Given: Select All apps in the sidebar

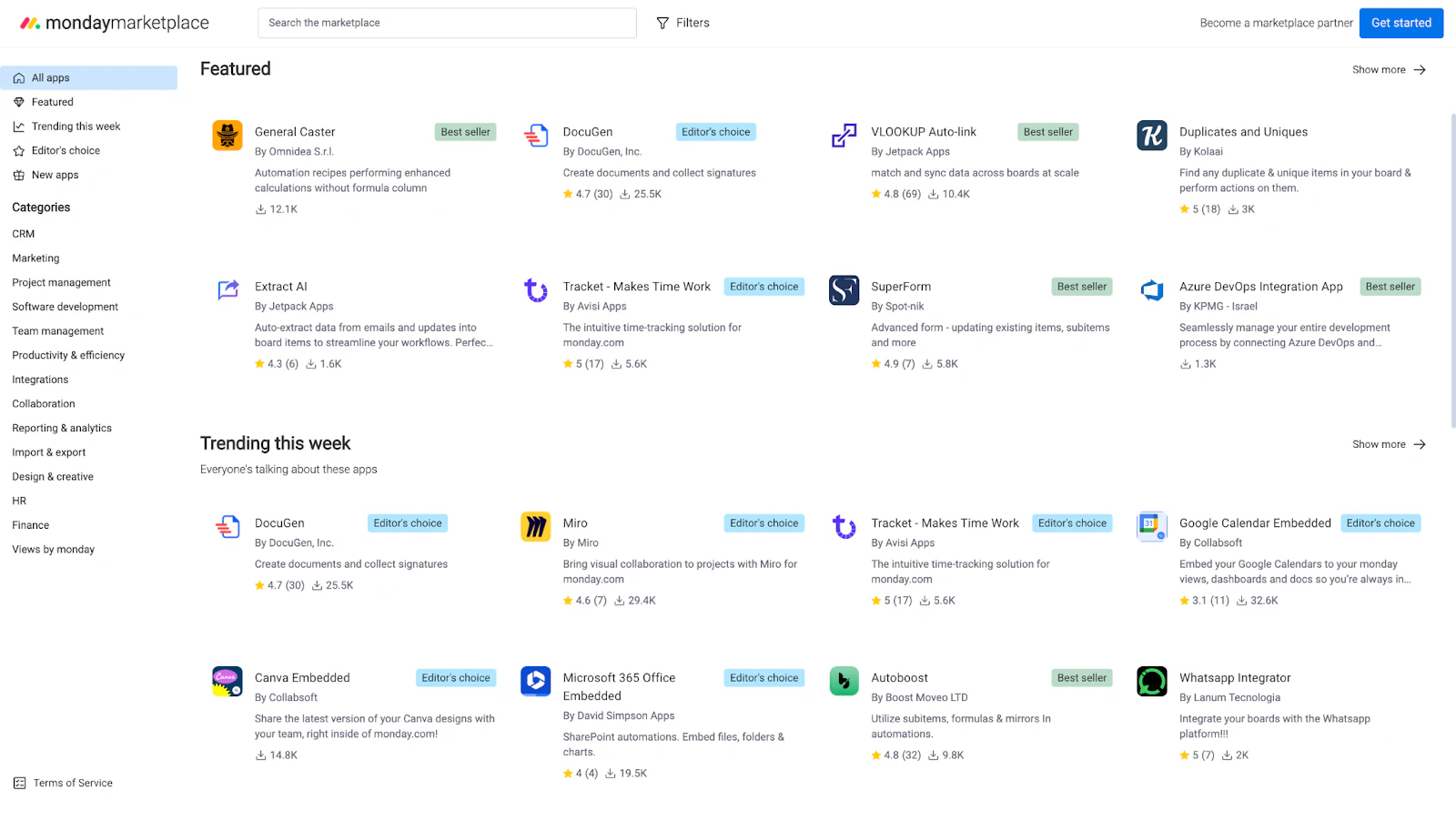Looking at the screenshot, I should pos(89,78).
